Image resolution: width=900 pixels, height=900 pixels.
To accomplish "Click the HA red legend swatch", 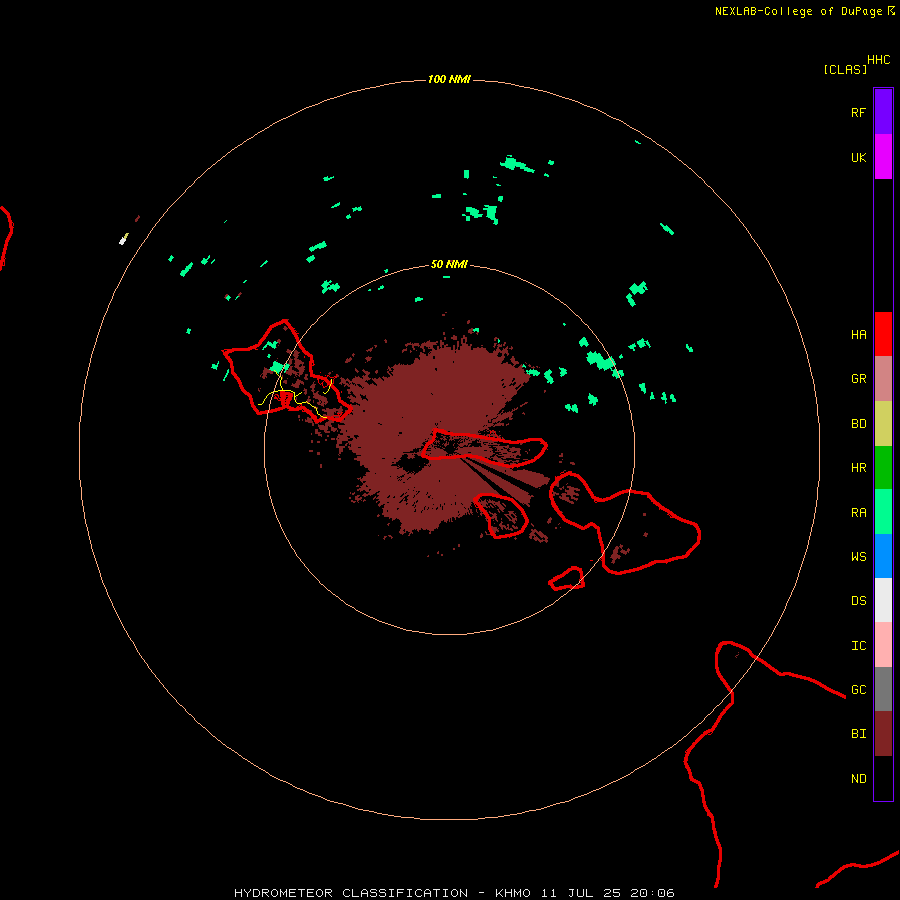I will [883, 334].
